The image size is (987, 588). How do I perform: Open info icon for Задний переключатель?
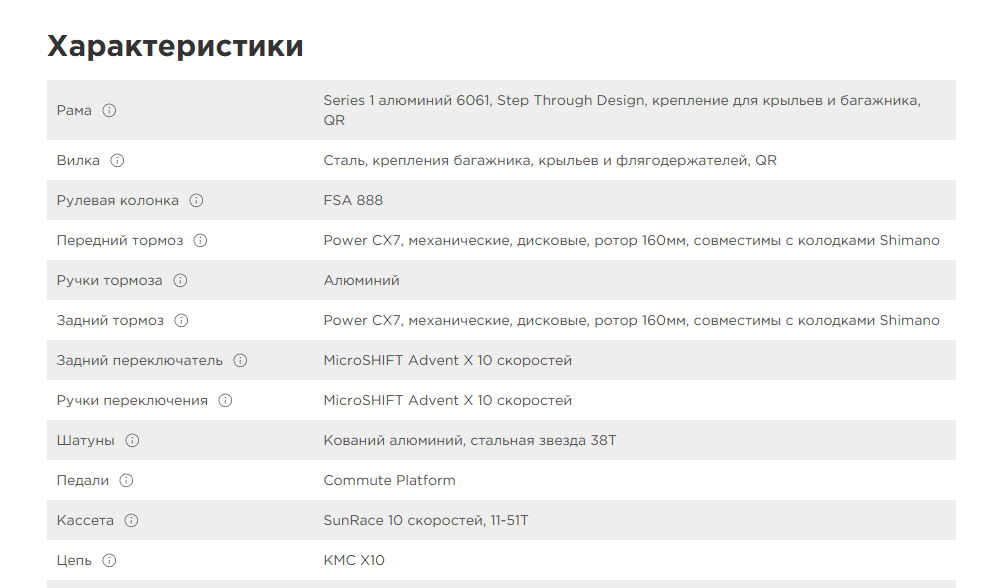click(241, 360)
